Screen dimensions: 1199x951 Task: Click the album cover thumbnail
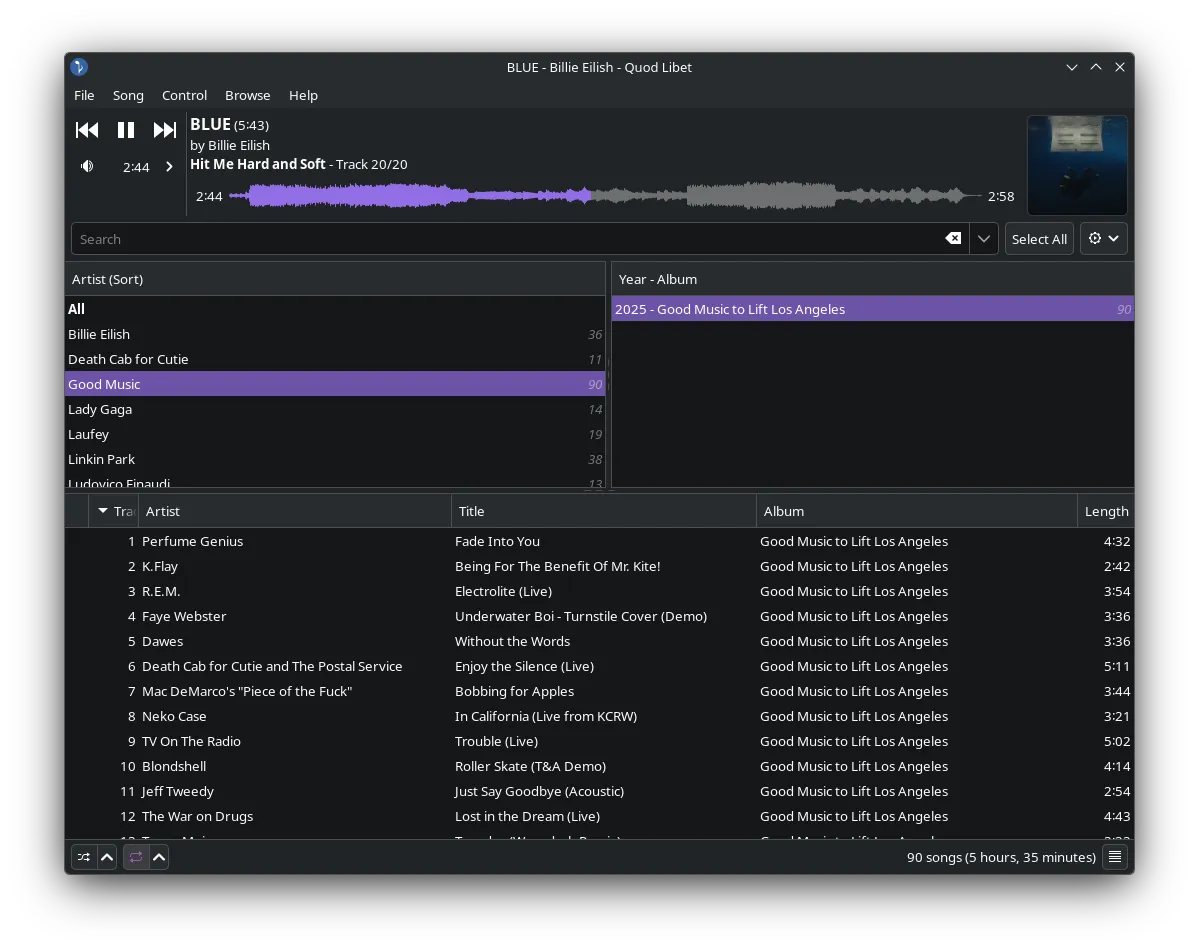pyautogui.click(x=1077, y=165)
